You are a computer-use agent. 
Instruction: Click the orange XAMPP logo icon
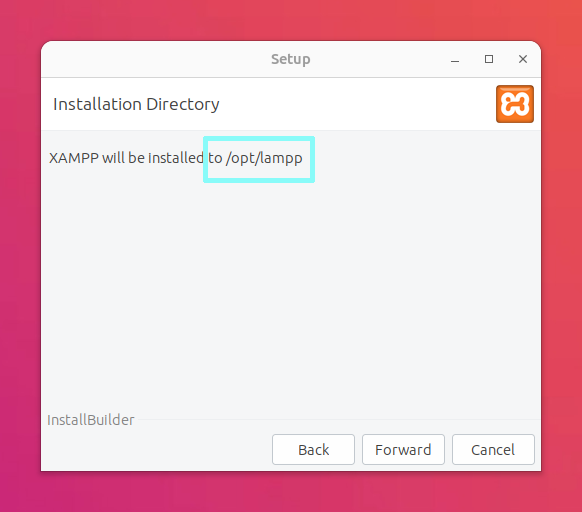[515, 104]
